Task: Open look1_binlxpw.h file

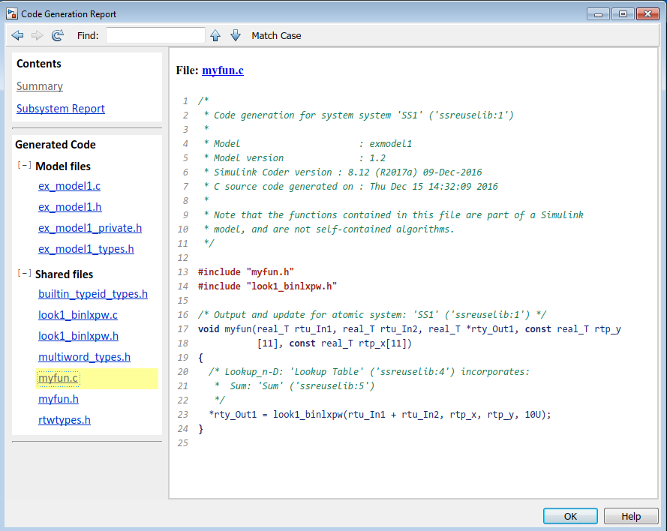Action: pyautogui.click(x=78, y=336)
